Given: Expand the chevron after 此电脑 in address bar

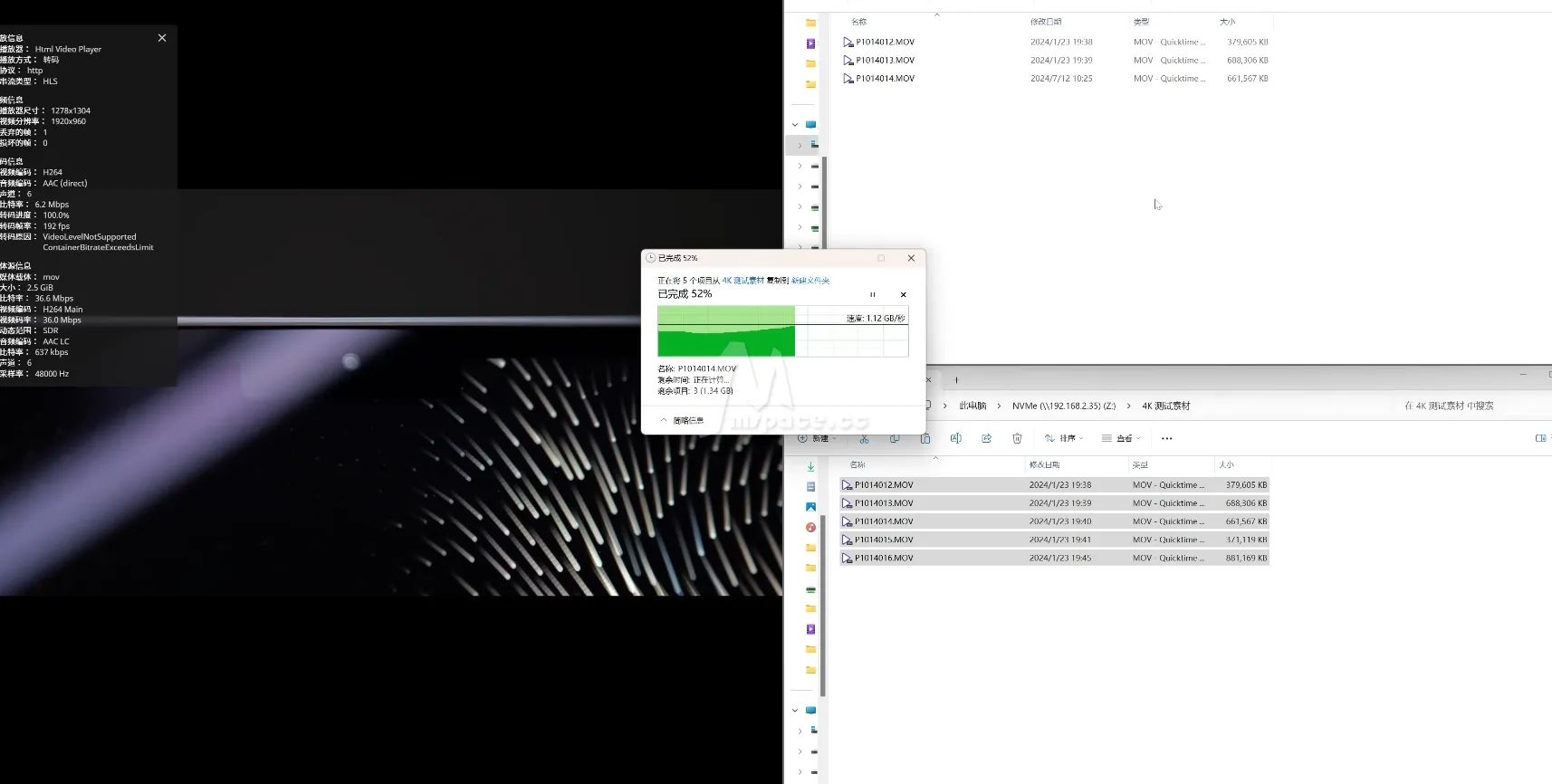Looking at the screenshot, I should click(999, 406).
